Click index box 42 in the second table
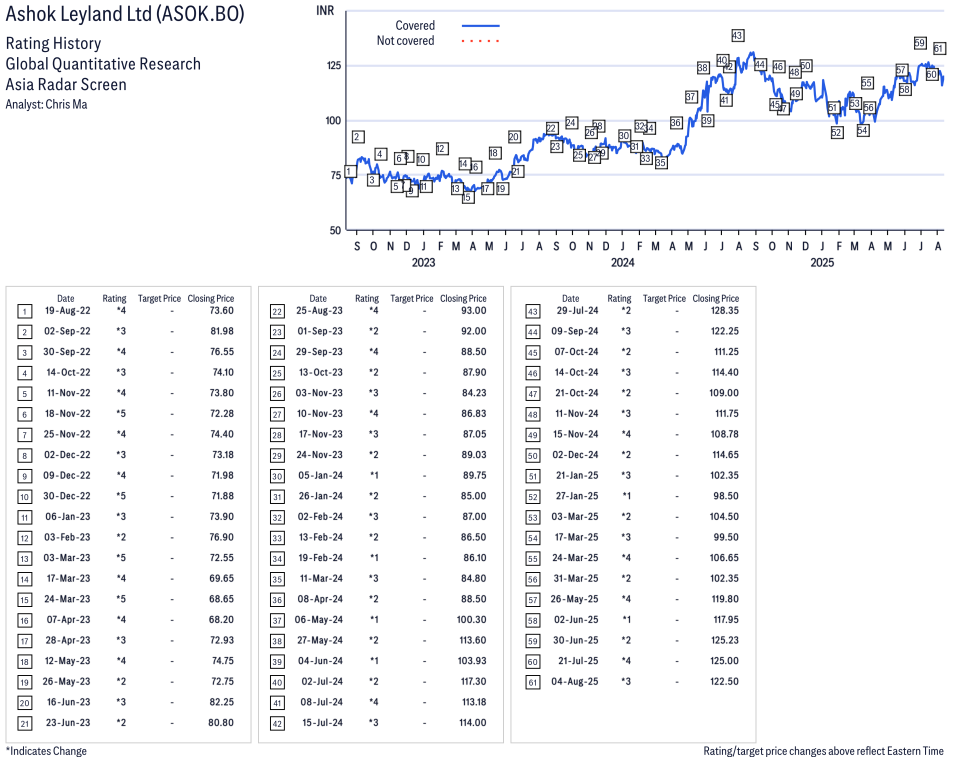Image resolution: width=955 pixels, height=757 pixels. pos(277,724)
